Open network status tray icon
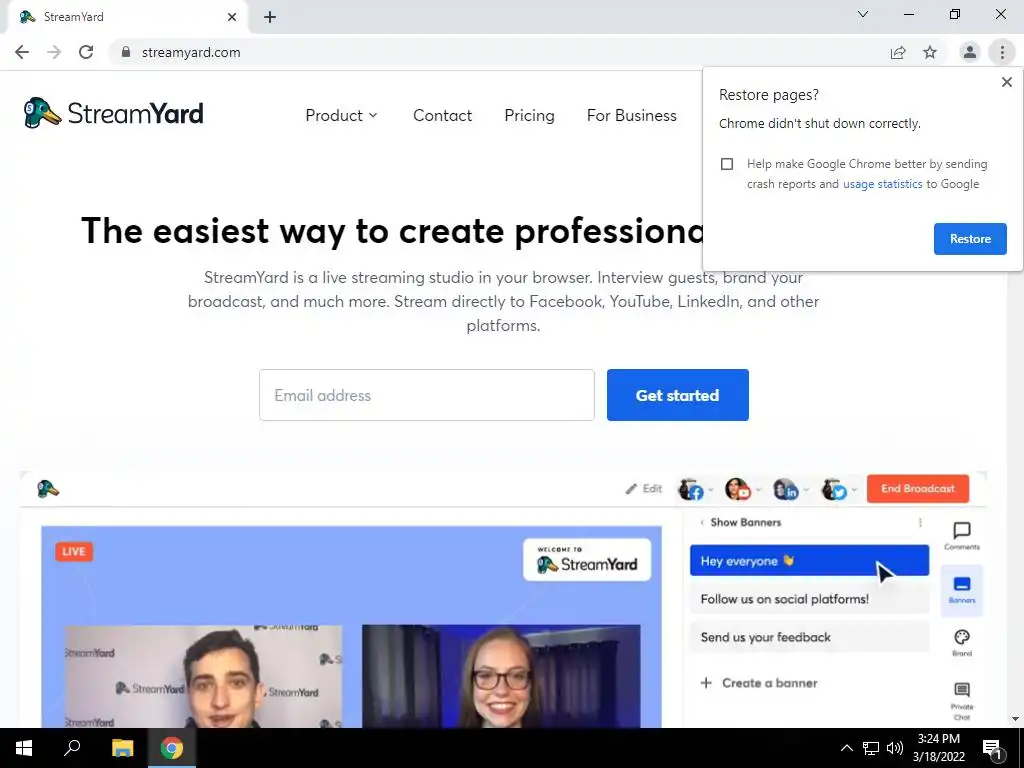The width and height of the screenshot is (1024, 768). pyautogui.click(x=871, y=748)
